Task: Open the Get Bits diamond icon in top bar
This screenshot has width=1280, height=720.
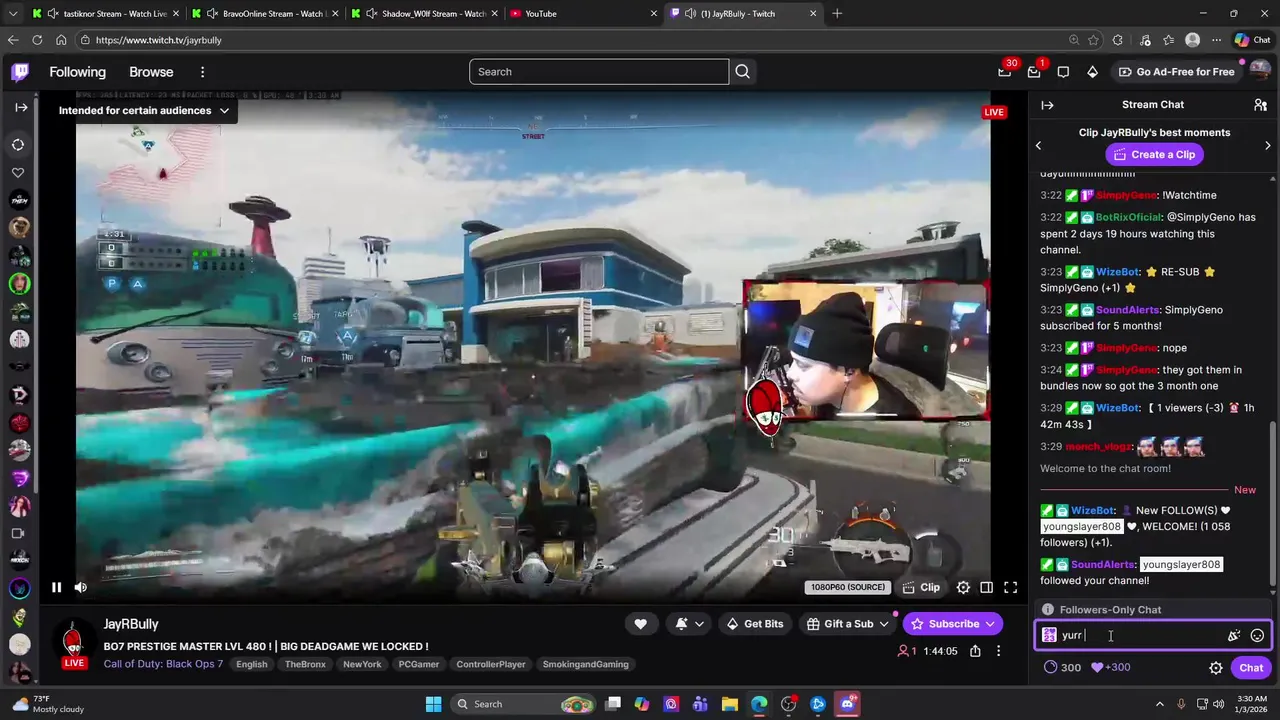Action: pos(1092,72)
